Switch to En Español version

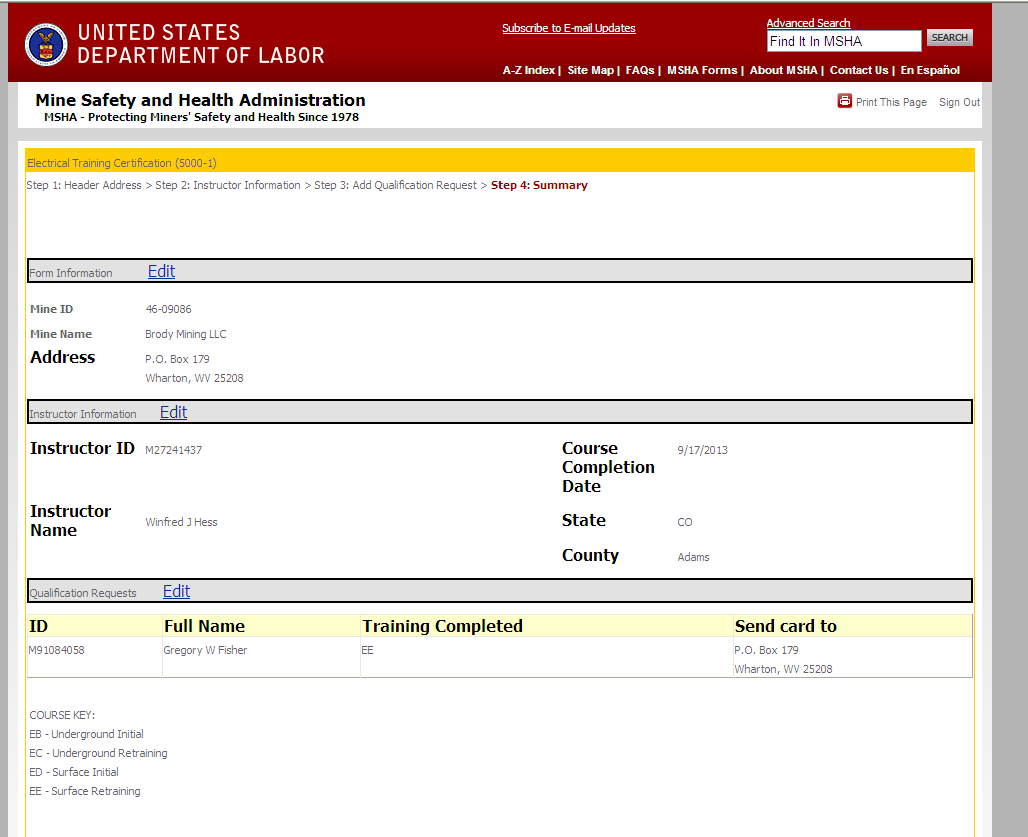point(930,70)
